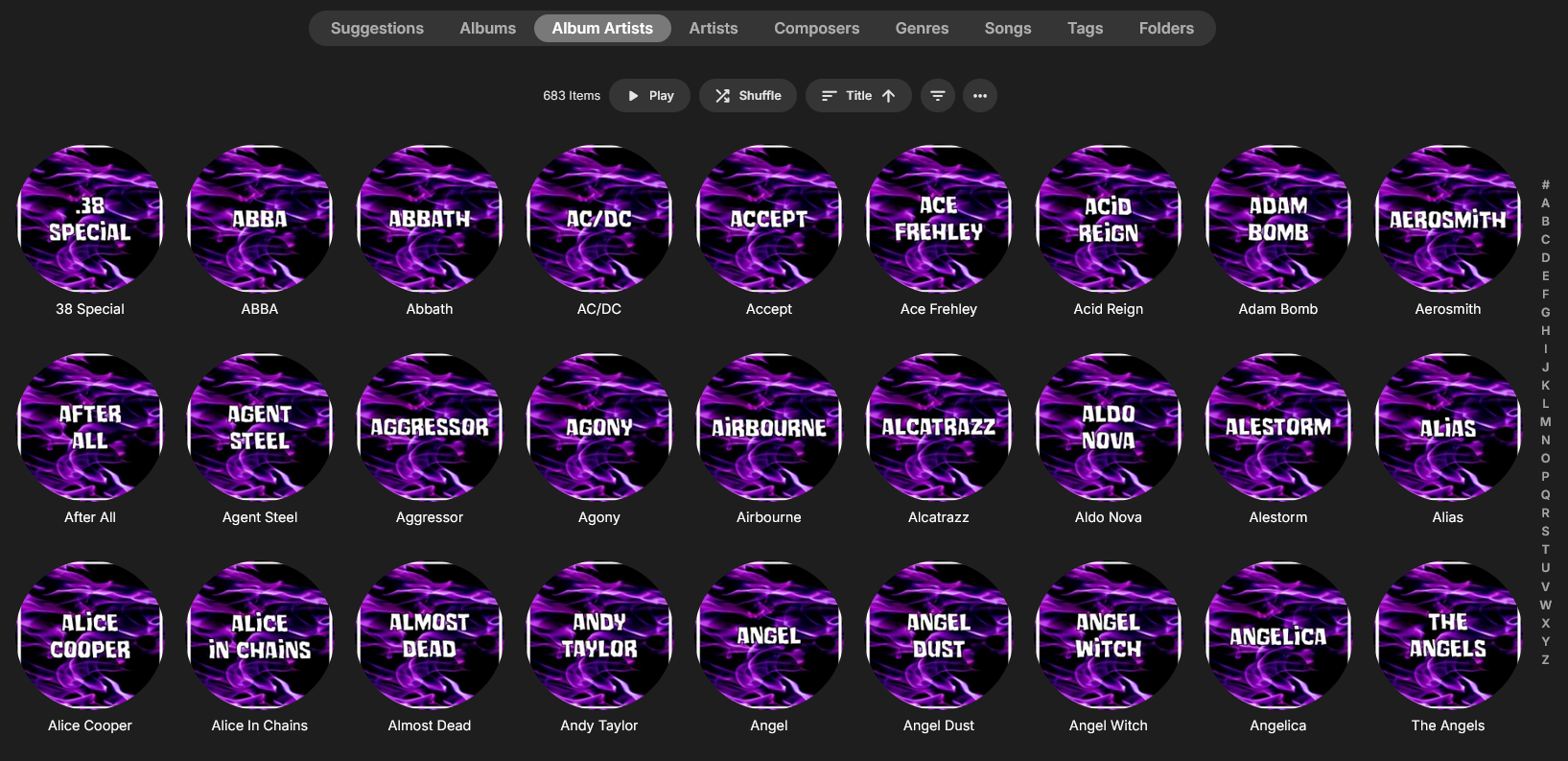Screen dimensions: 1568x761
Task: Switch to the Suggestions tab
Action: click(x=377, y=29)
